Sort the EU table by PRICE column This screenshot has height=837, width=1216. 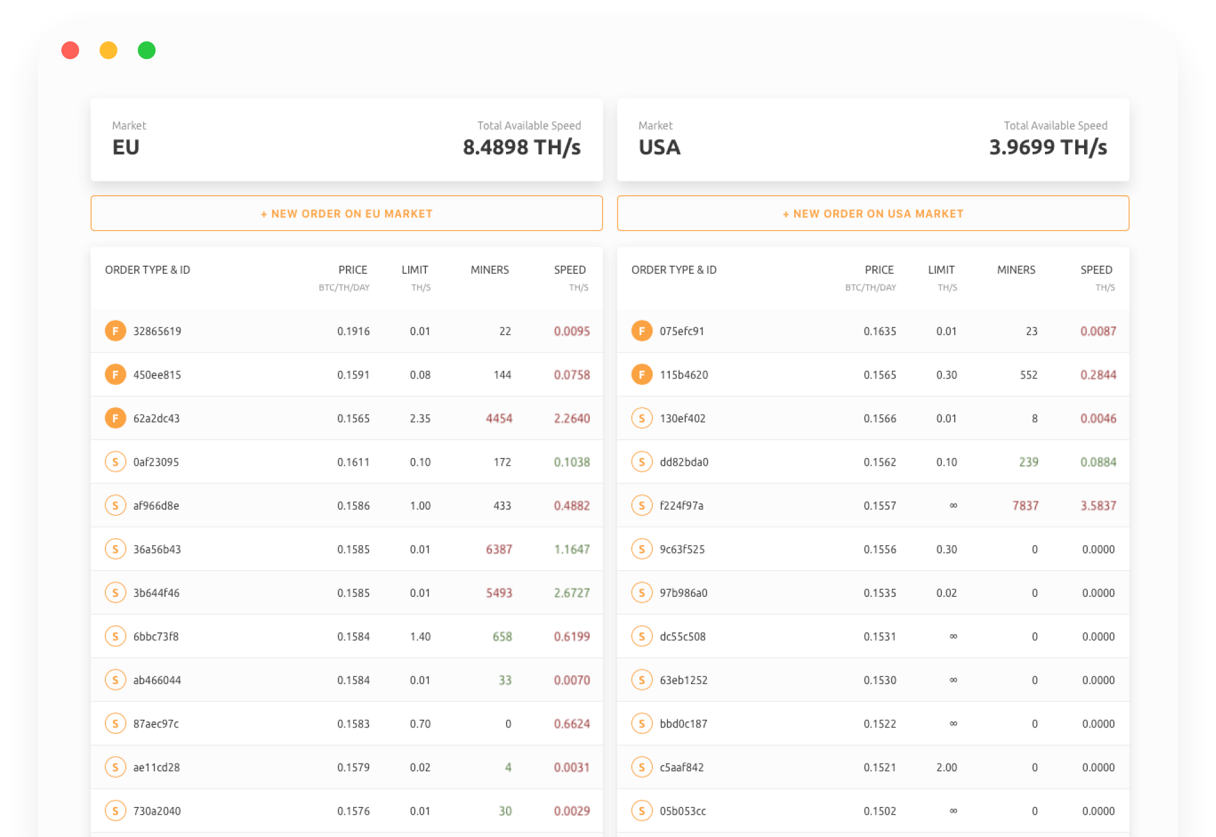(353, 269)
